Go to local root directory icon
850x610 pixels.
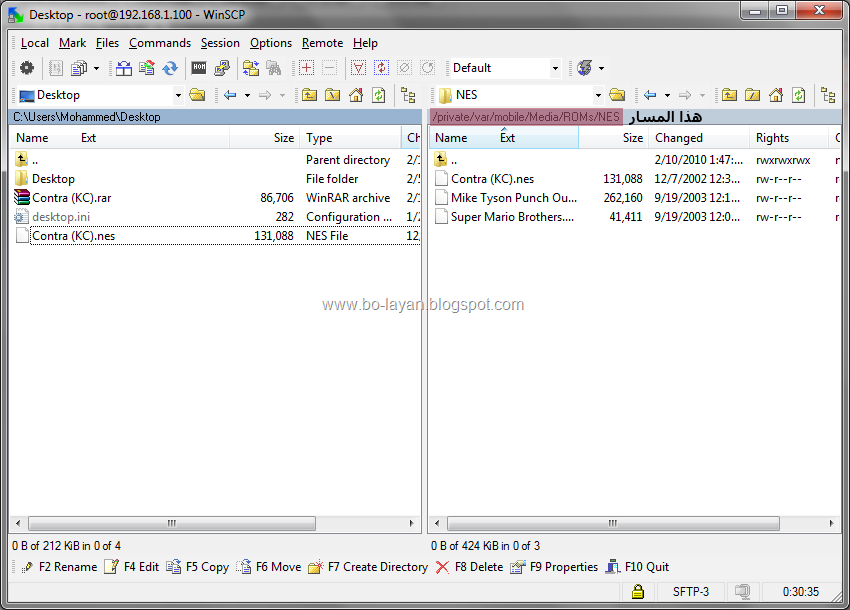[x=332, y=95]
